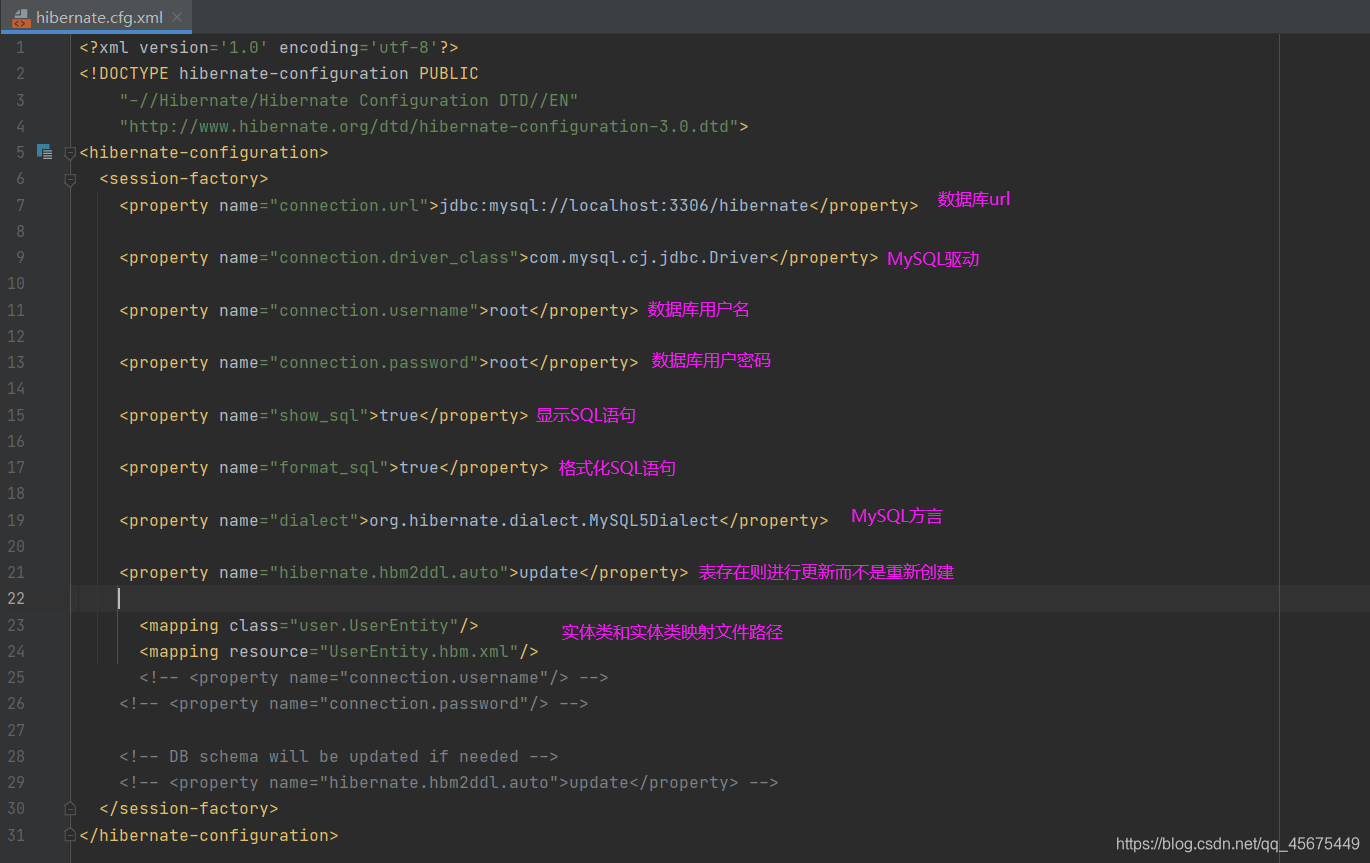1370x863 pixels.
Task: Click the fold marker at line 31
Action: tap(70, 835)
